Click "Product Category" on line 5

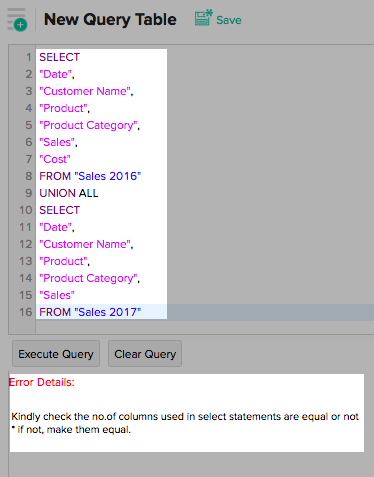(x=89, y=125)
